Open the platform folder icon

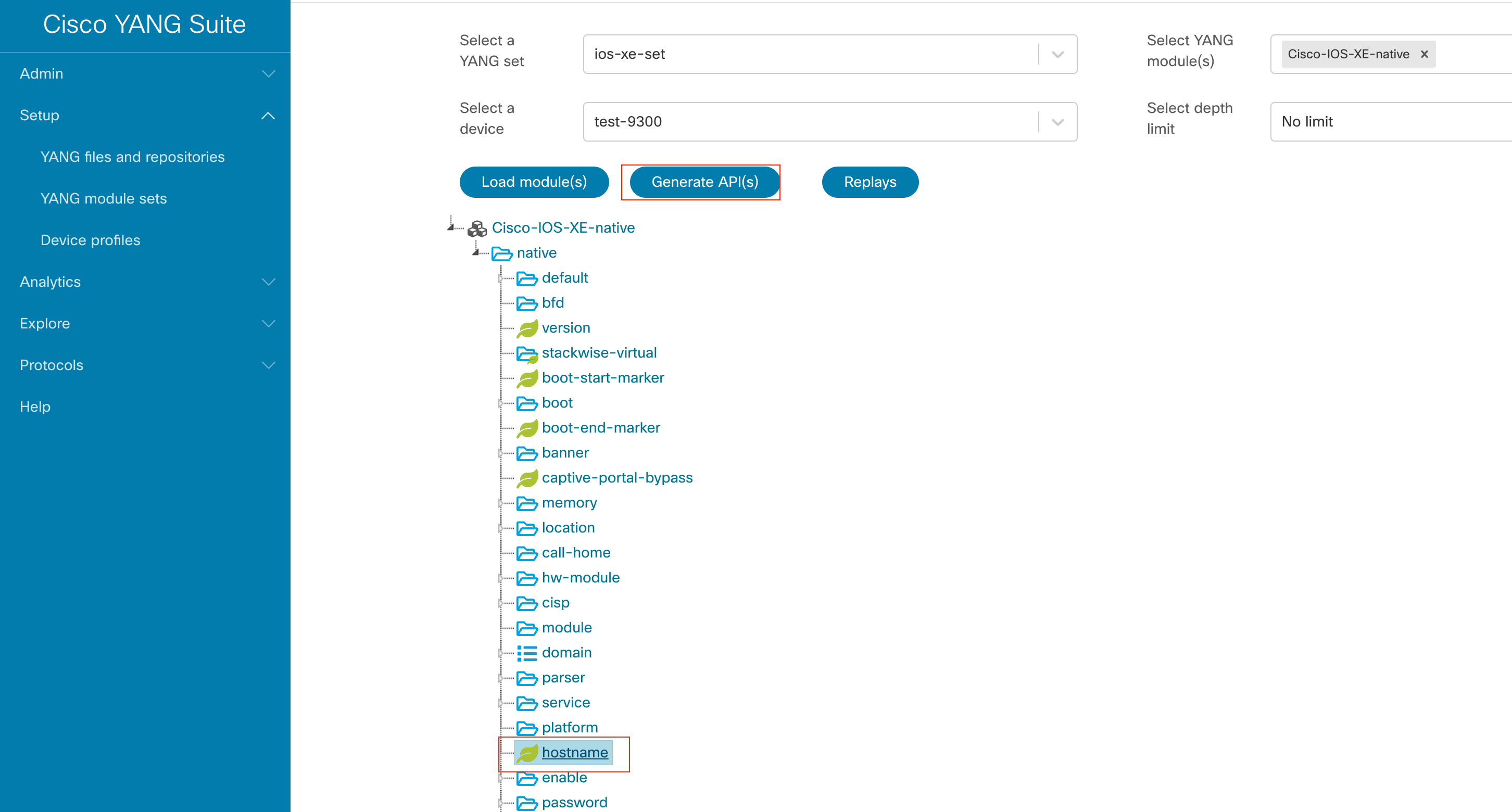527,728
